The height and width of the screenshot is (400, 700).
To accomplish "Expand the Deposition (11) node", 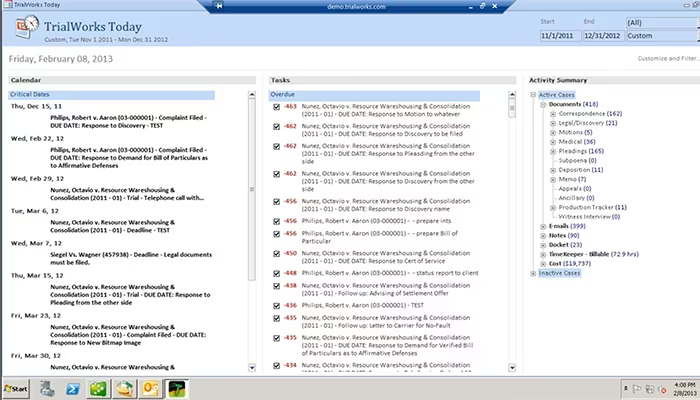I will pyautogui.click(x=553, y=170).
